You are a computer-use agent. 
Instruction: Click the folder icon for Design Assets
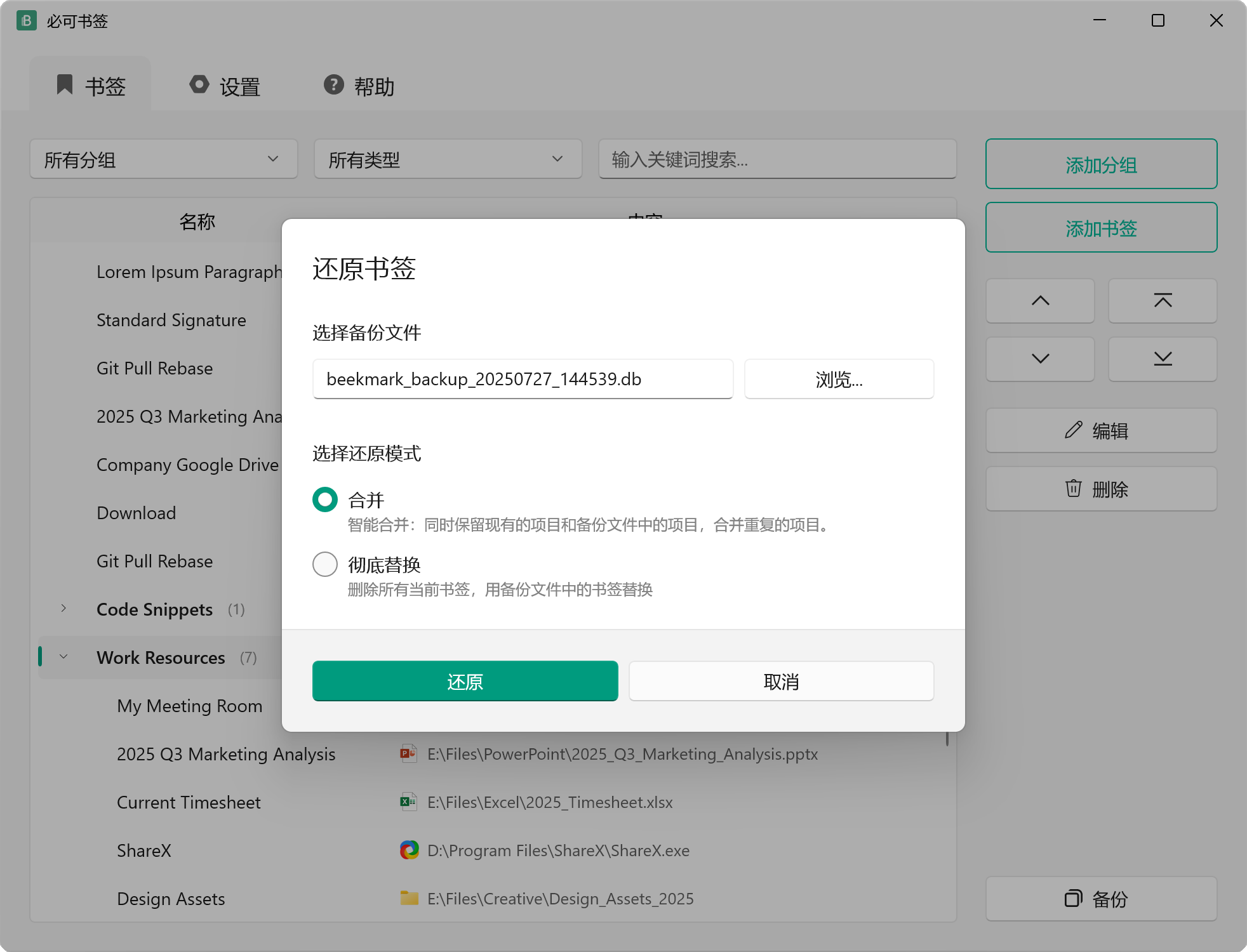409,898
